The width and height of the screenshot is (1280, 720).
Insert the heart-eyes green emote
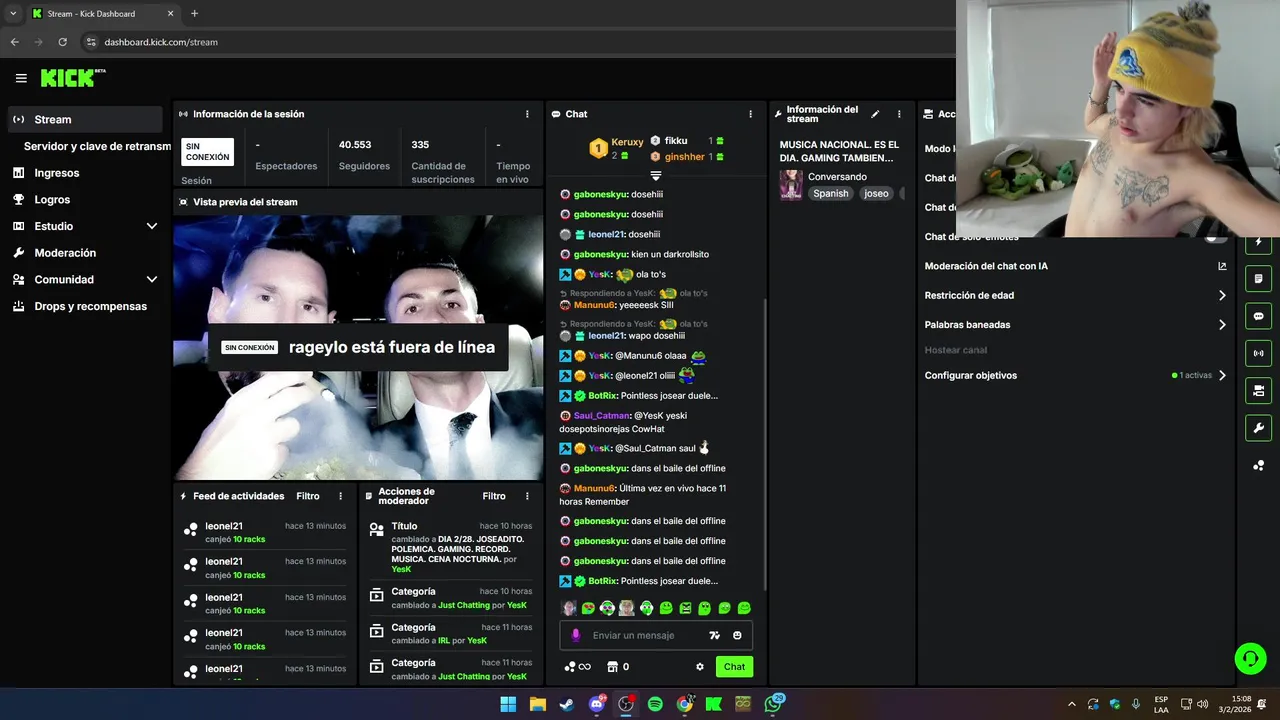[x=588, y=608]
